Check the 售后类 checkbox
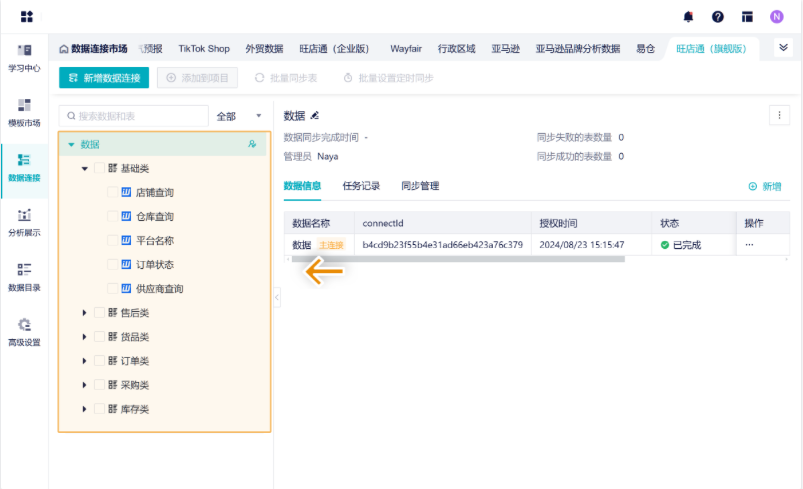 click(99, 312)
